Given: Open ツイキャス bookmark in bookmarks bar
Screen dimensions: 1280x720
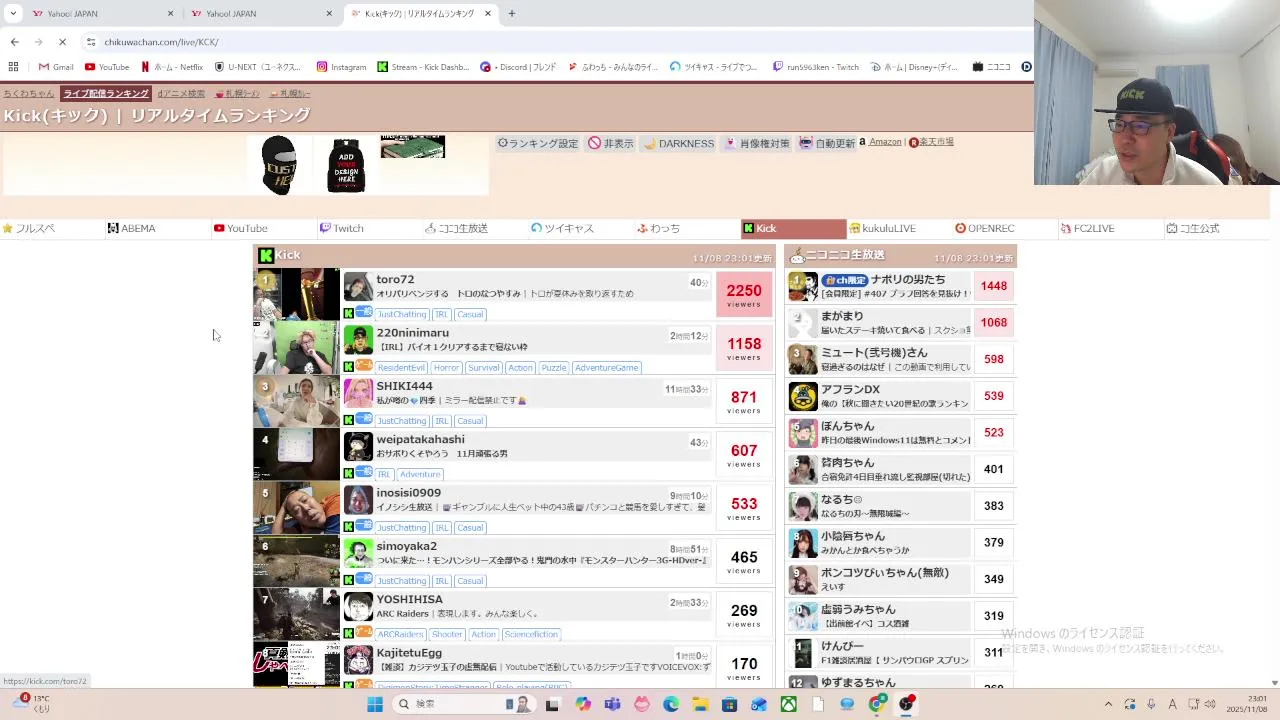Looking at the screenshot, I should (714, 67).
